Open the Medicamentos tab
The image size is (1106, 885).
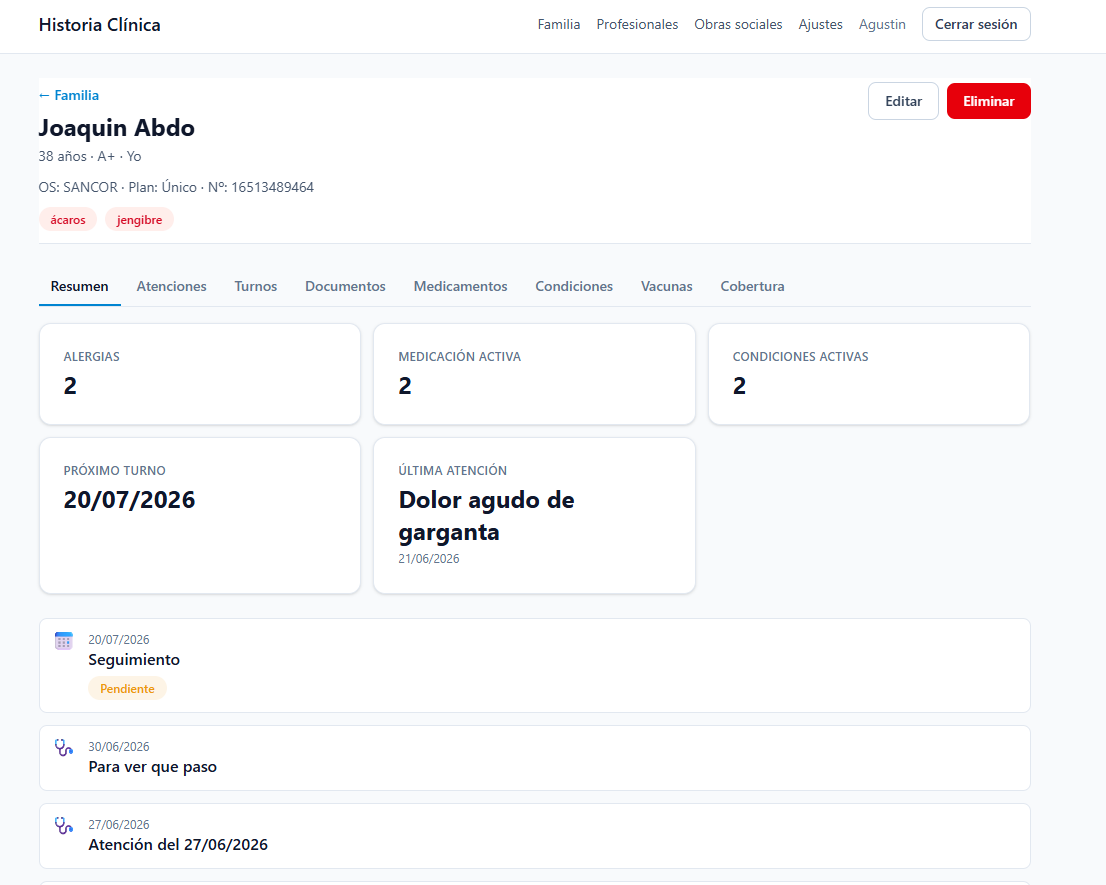click(x=460, y=286)
